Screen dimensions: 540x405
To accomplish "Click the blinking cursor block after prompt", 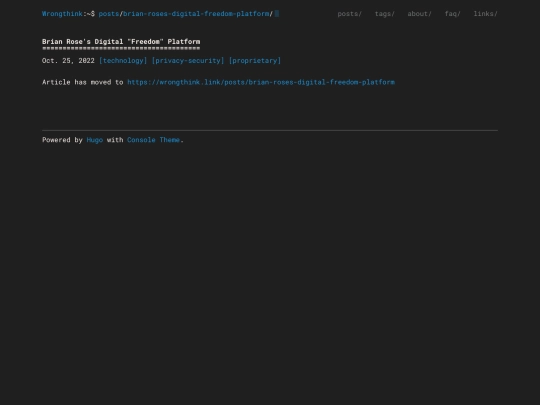I will [277, 14].
